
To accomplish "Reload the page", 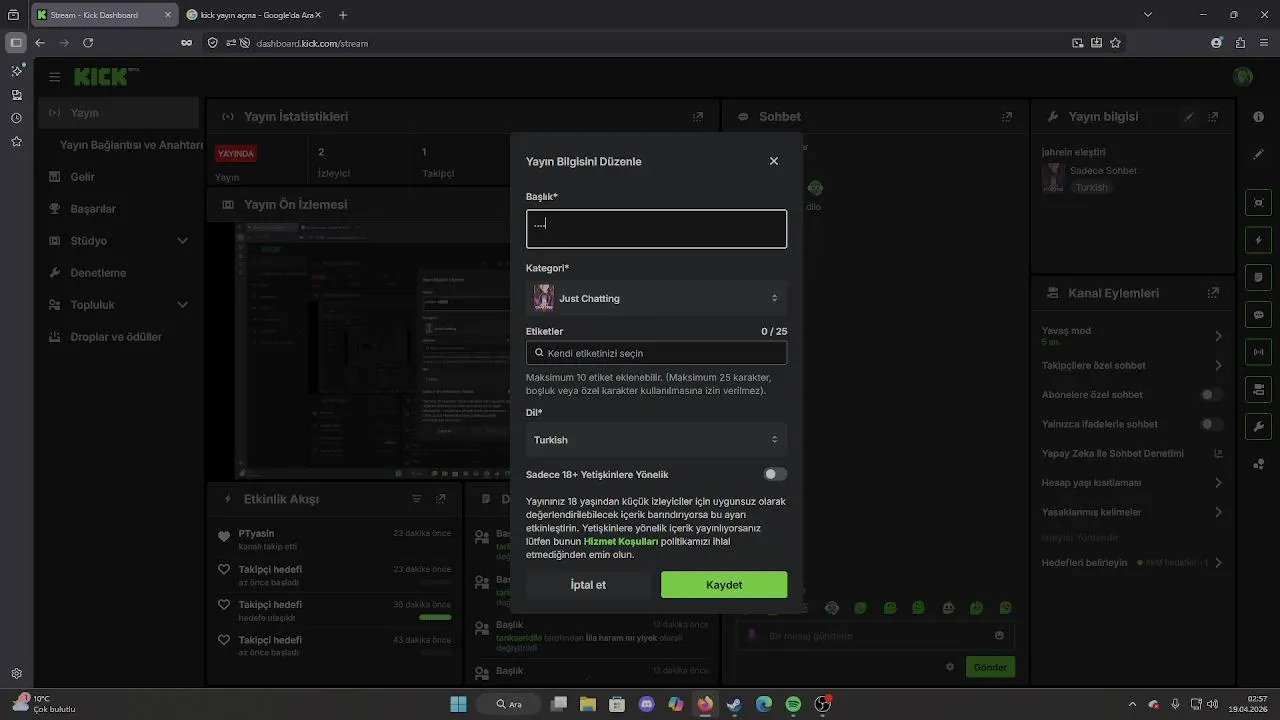I will pos(88,43).
